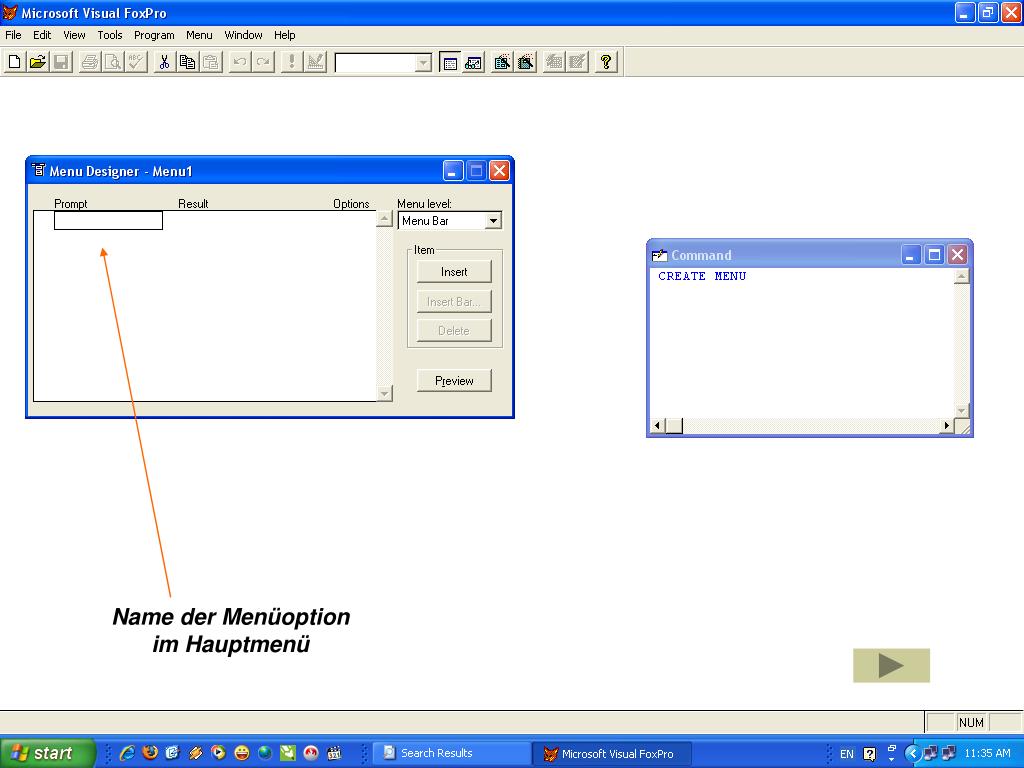
Task: Close the Menu Designer window
Action: click(x=499, y=171)
